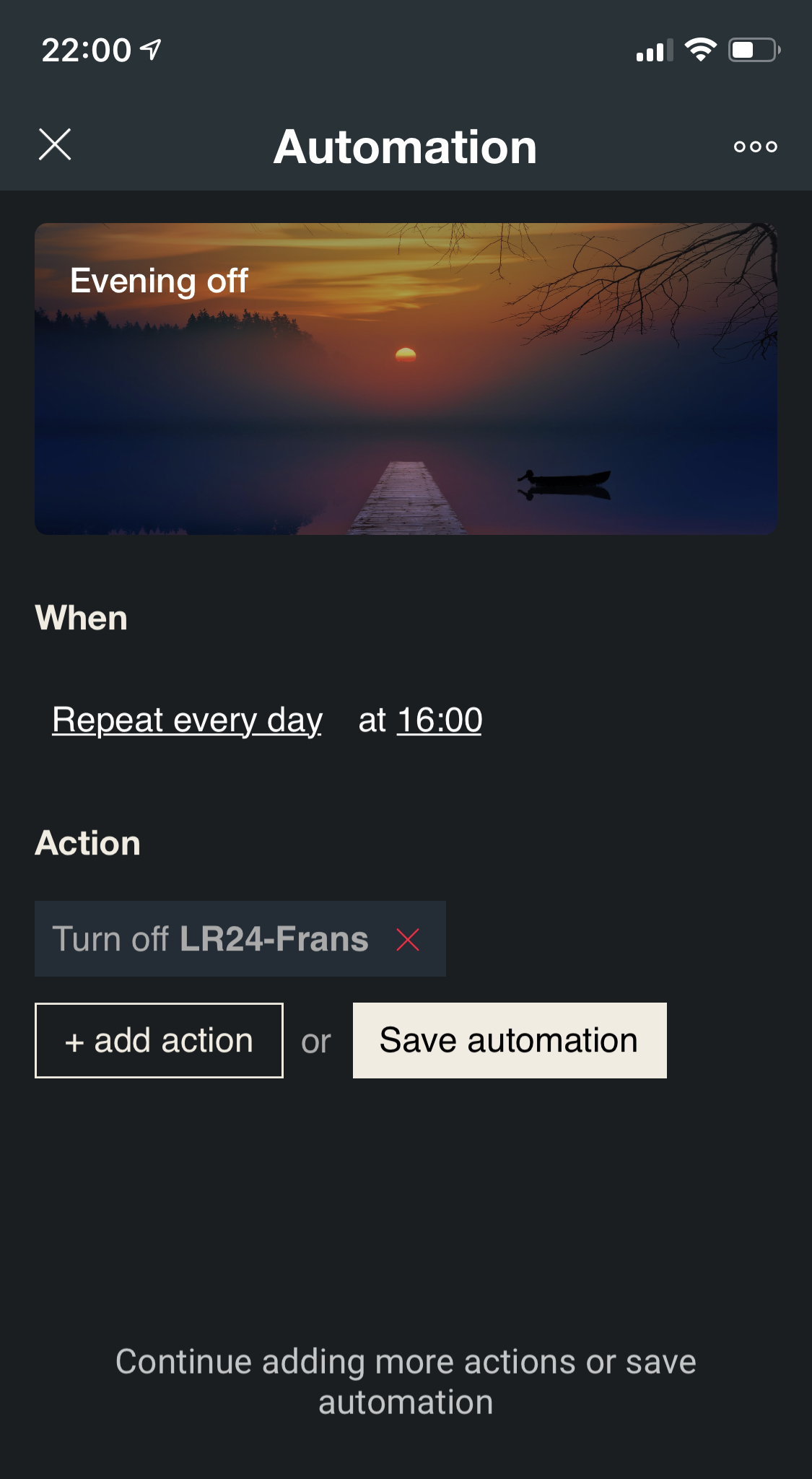Screen dimensions: 812x1479
Task: Tap the status bar clock showing 22:00
Action: tap(87, 51)
